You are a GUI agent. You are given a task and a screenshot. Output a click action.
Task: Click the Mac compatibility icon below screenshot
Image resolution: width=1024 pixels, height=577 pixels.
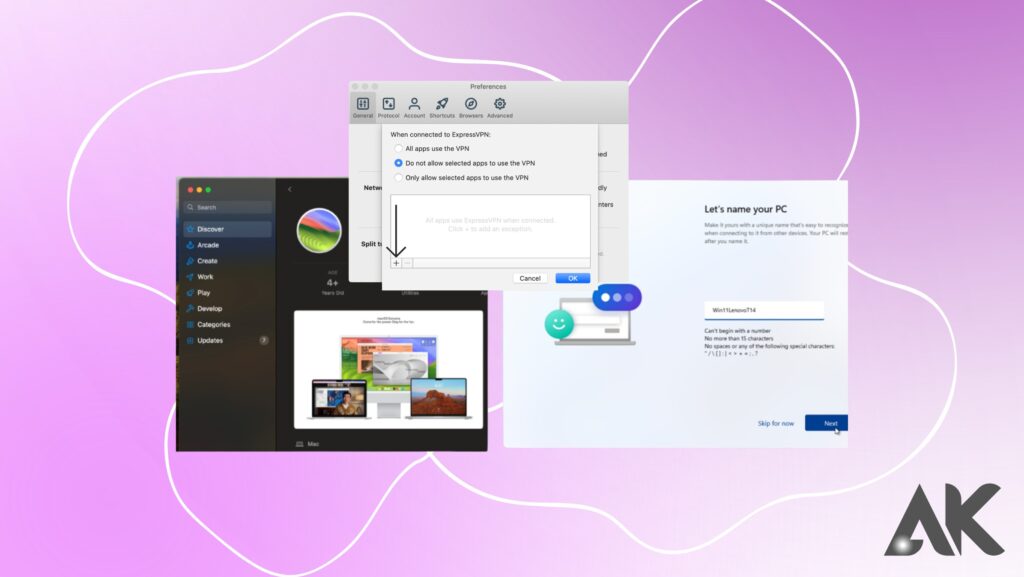(x=300, y=444)
